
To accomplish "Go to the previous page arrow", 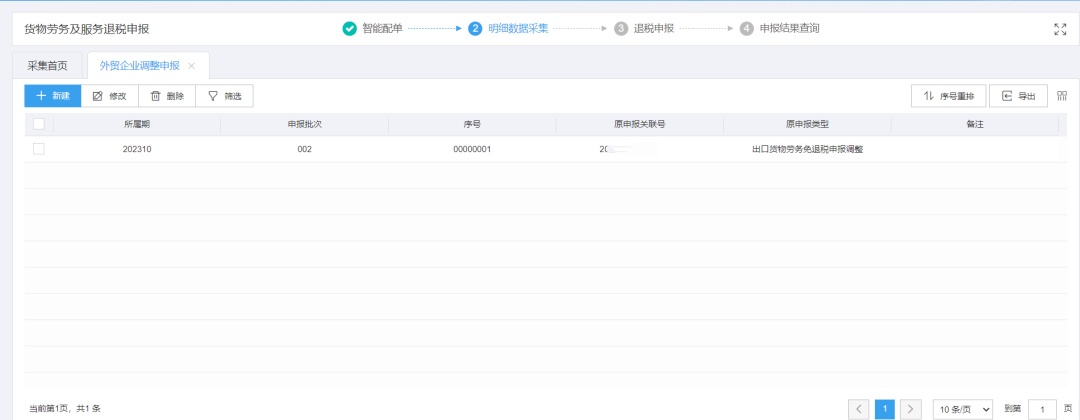I will tap(859, 409).
